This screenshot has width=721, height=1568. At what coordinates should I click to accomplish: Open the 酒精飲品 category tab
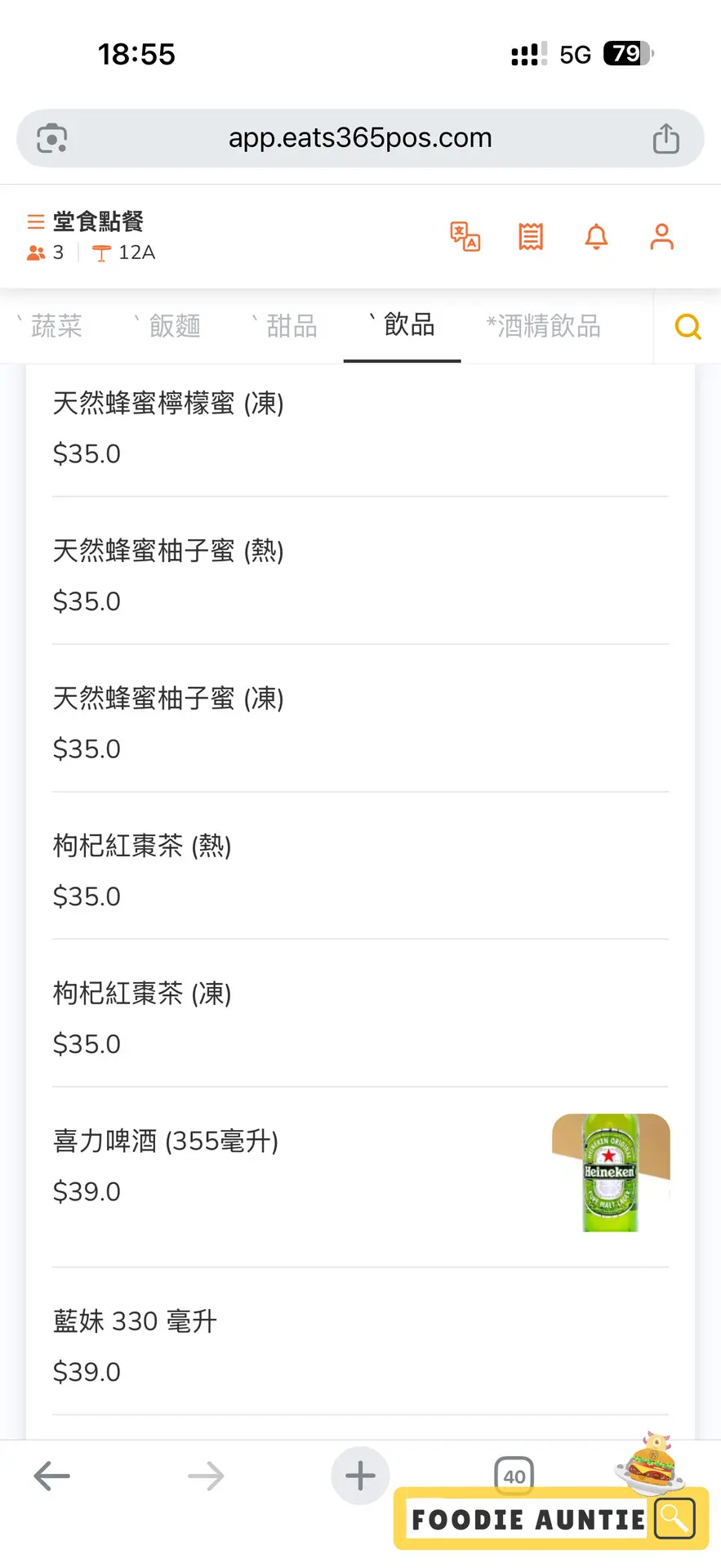pyautogui.click(x=548, y=326)
